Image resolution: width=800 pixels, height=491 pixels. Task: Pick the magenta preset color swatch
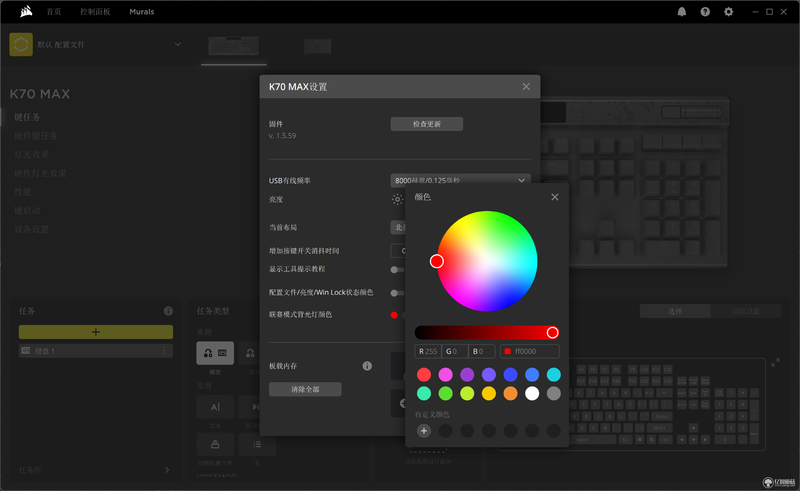[x=445, y=375]
